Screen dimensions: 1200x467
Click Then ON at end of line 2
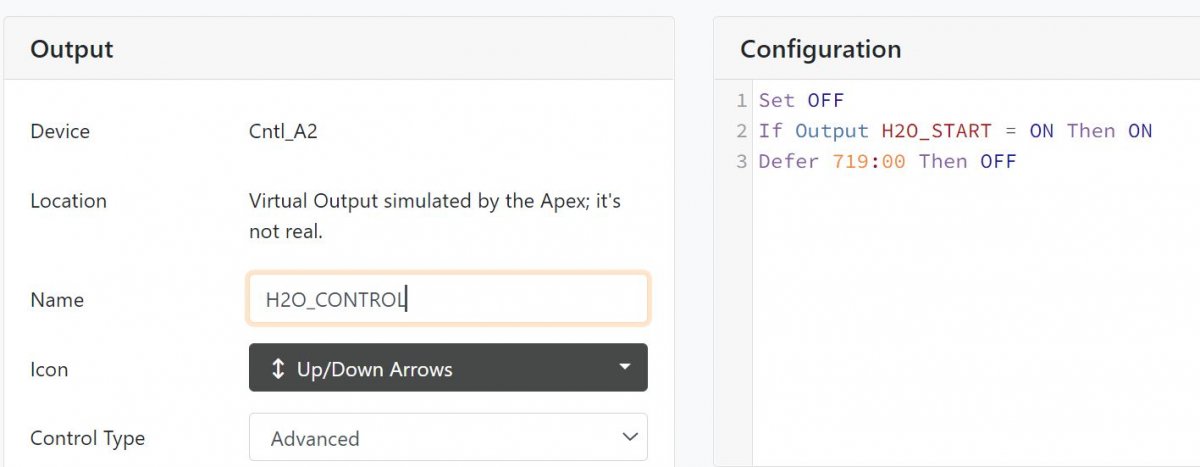1109,131
